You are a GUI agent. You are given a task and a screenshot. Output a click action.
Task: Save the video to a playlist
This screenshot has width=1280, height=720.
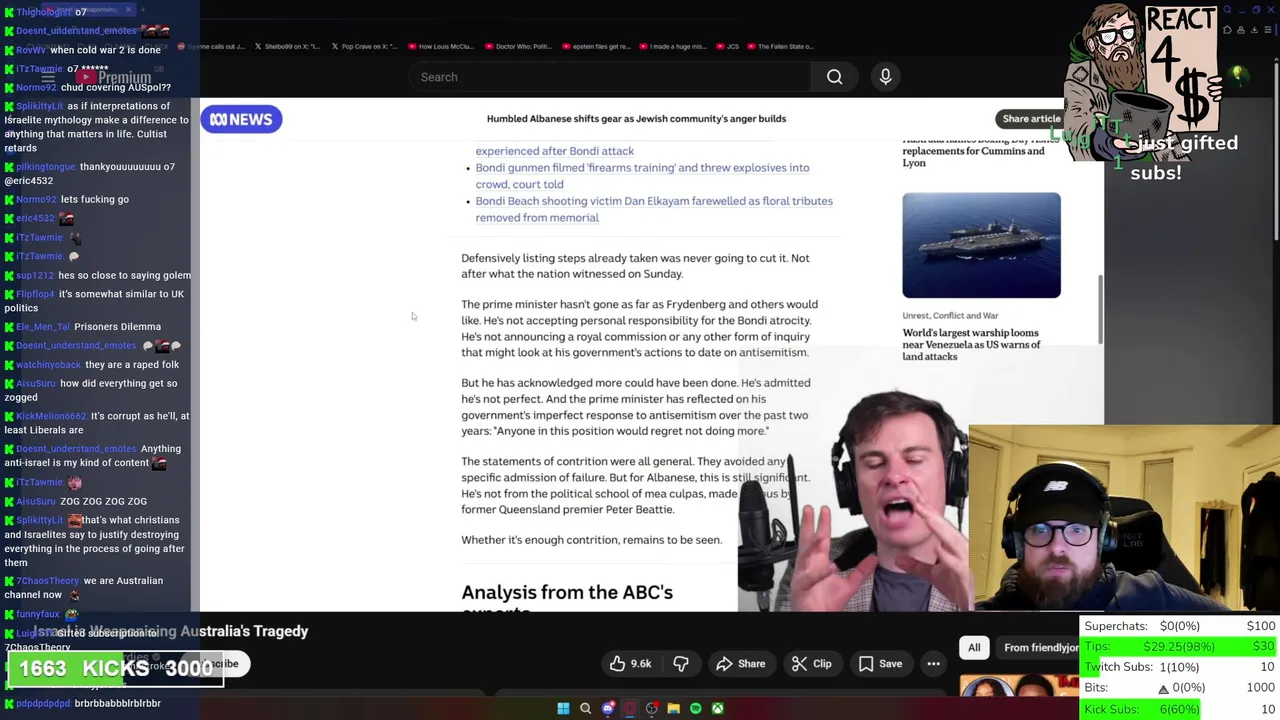(881, 664)
